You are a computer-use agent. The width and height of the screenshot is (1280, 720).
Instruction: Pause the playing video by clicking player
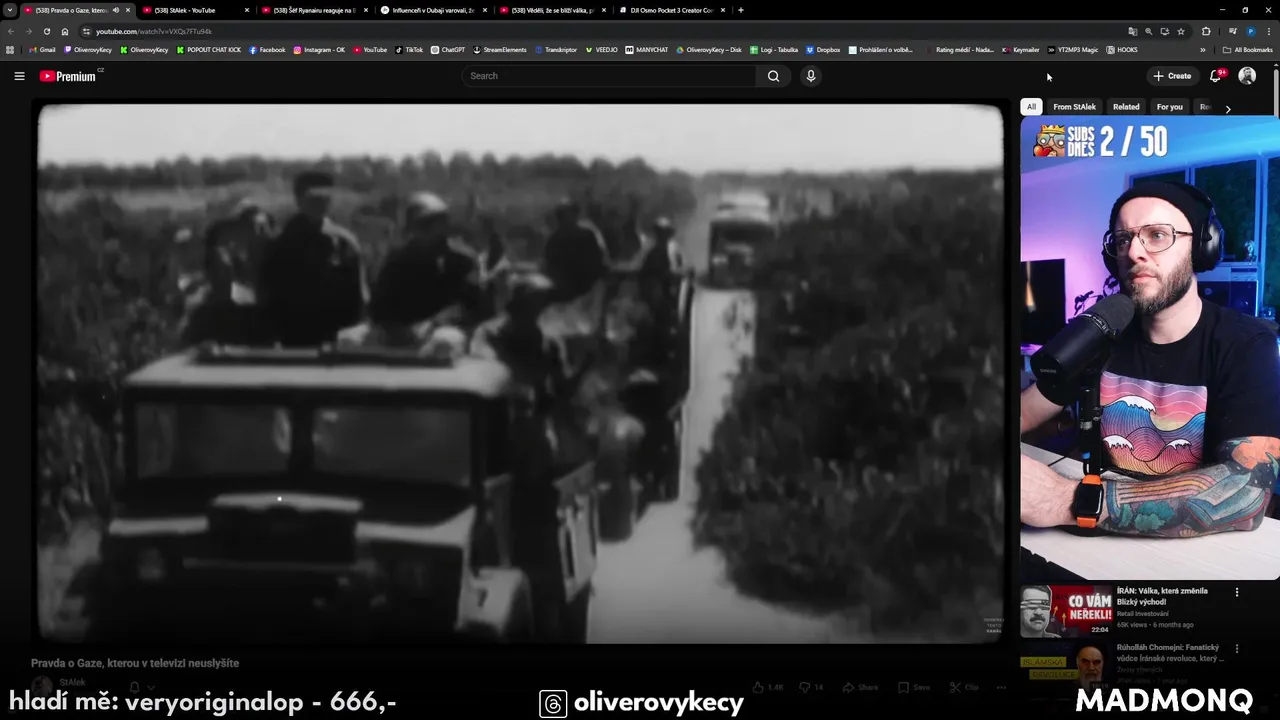tap(520, 372)
